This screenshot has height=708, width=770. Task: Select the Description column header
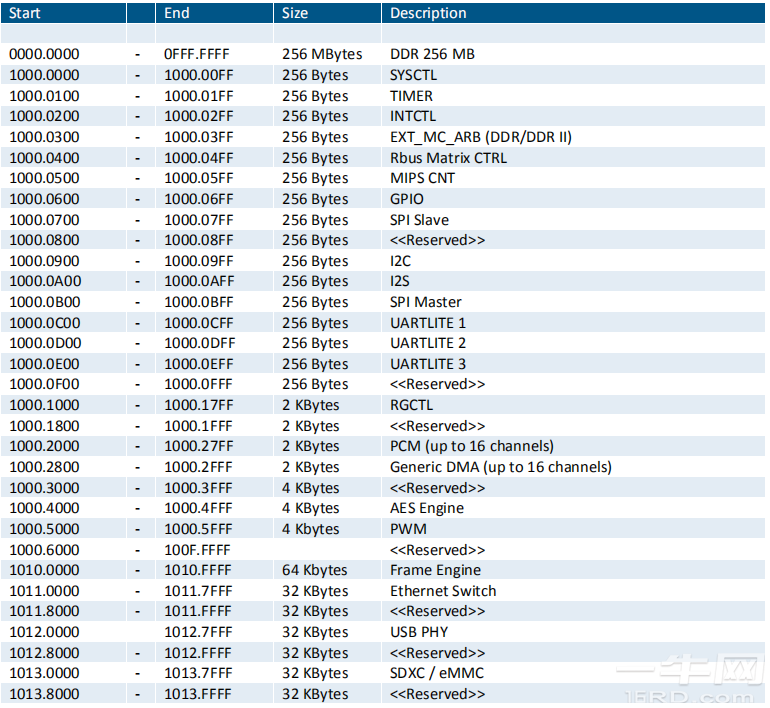coord(428,13)
